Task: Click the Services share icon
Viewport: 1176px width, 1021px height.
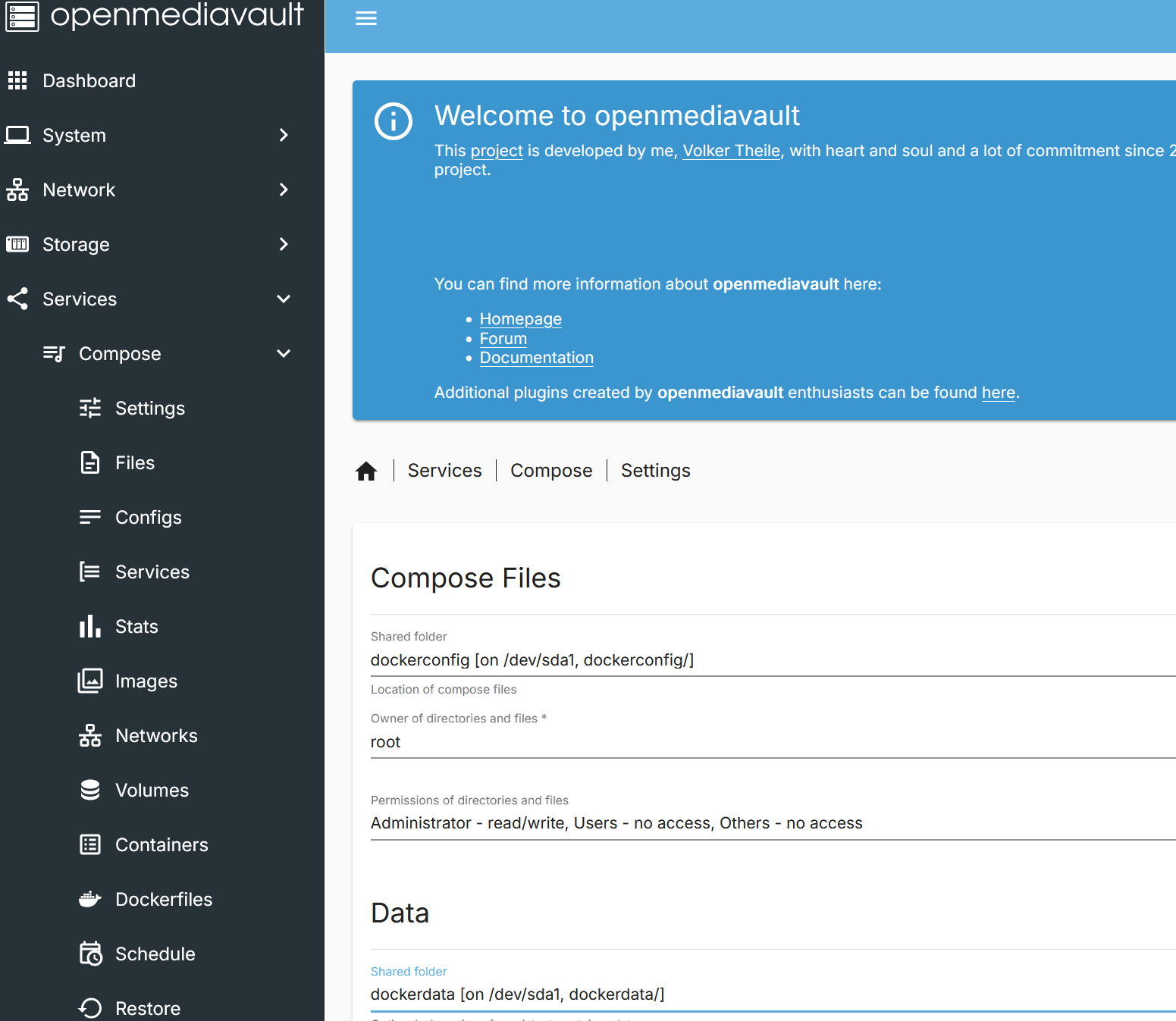Action: pyautogui.click(x=17, y=299)
